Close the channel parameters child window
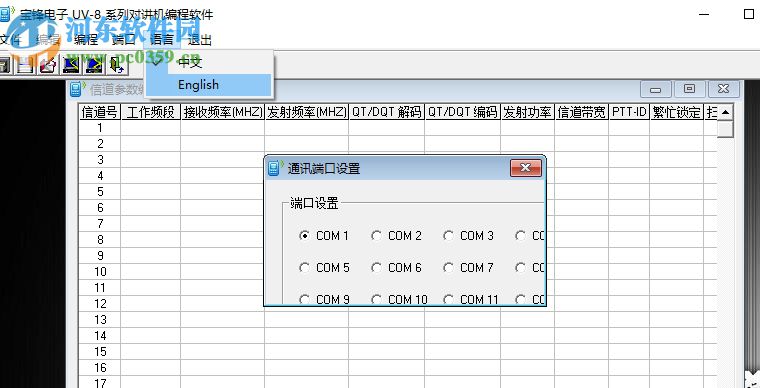Viewport: 760px width, 388px height. pyautogui.click(x=724, y=89)
